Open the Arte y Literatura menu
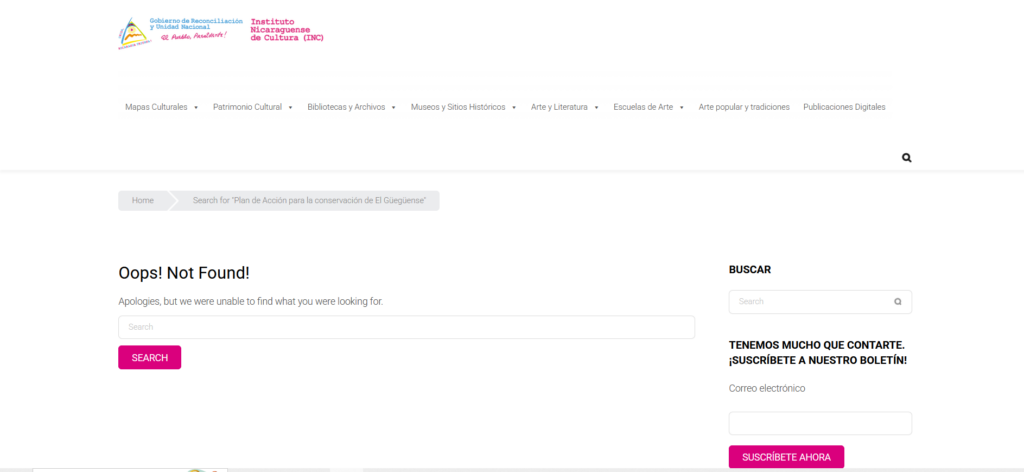Viewport: 1024px width, 472px height. coord(559,107)
